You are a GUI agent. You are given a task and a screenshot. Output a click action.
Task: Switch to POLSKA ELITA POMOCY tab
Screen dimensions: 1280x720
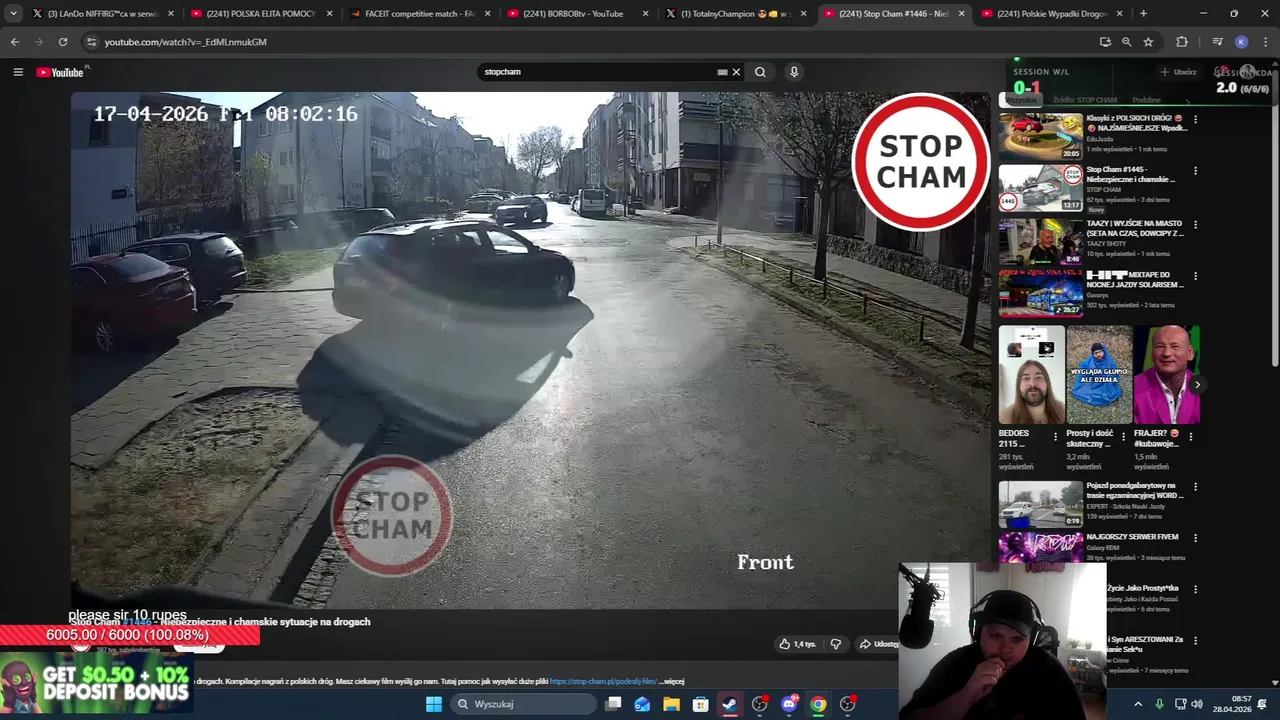click(x=260, y=14)
